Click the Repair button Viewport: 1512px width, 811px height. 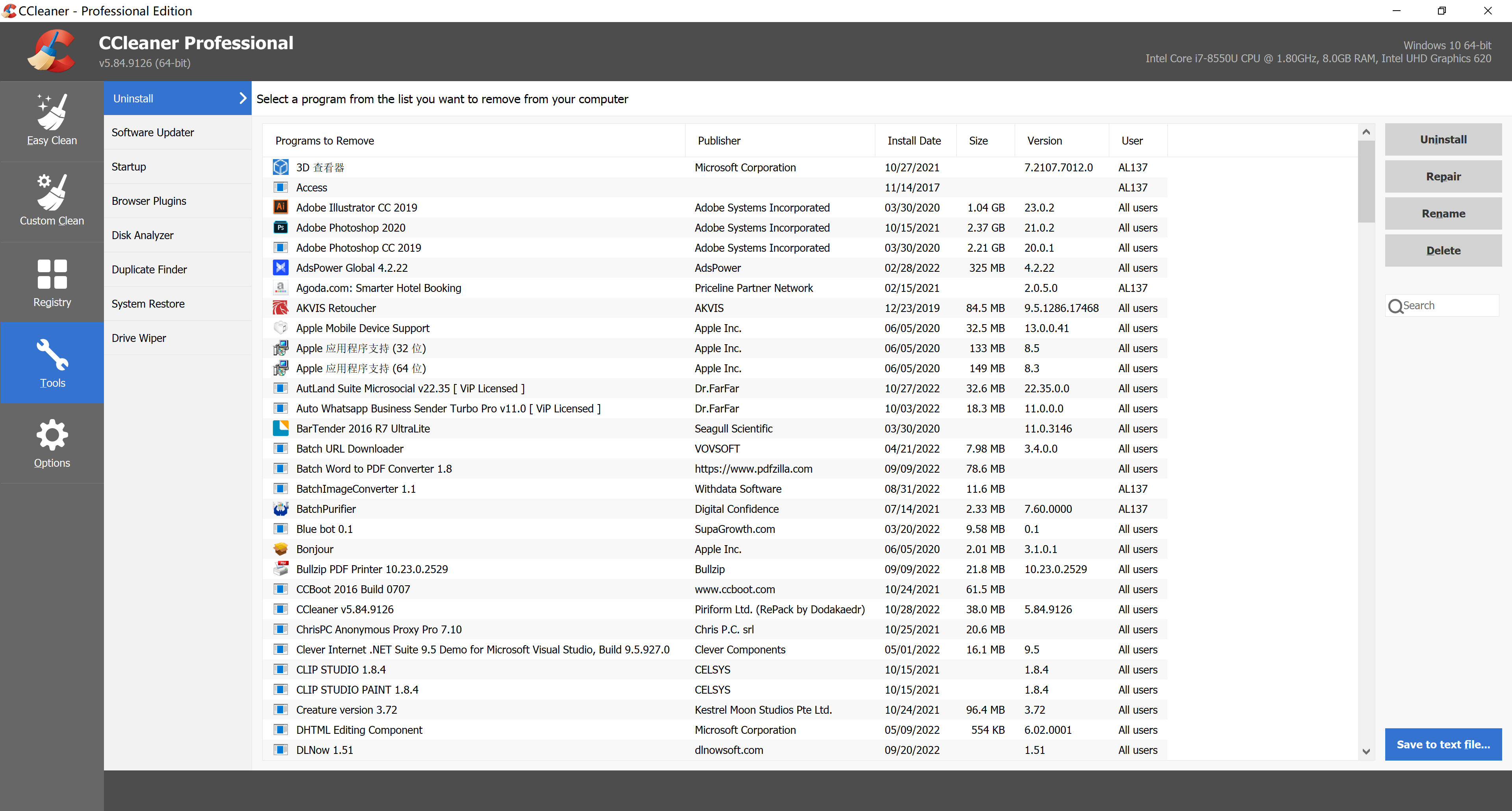point(1443,176)
